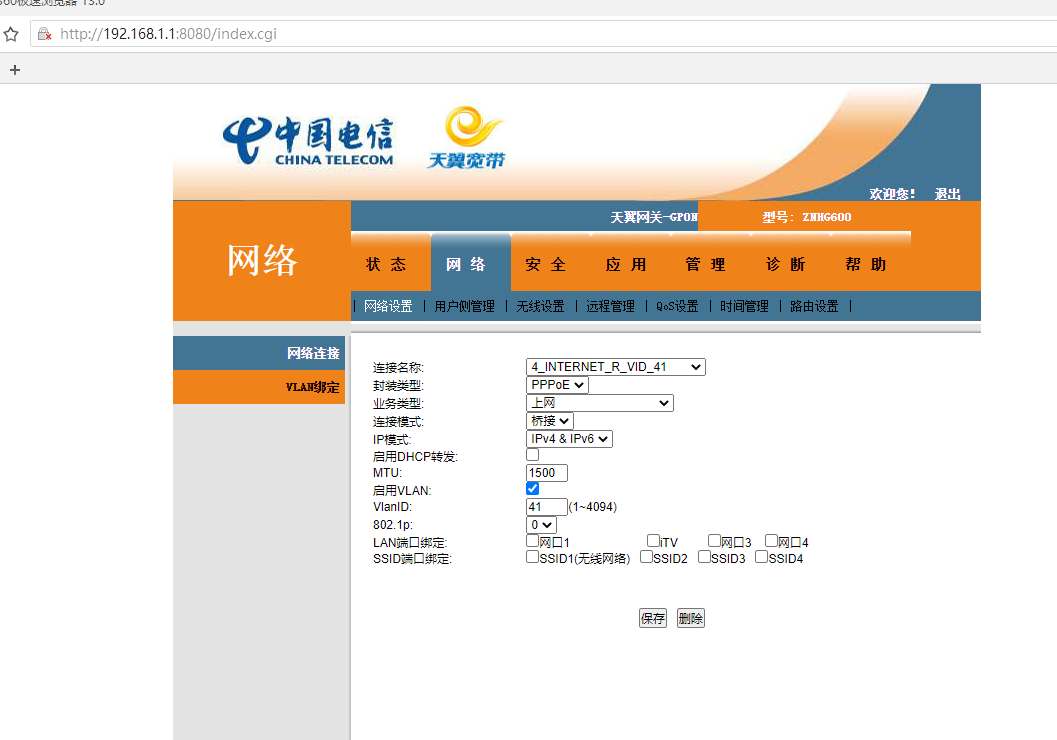Image resolution: width=1057 pixels, height=740 pixels.
Task: Click the 保存 button
Action: (x=652, y=618)
